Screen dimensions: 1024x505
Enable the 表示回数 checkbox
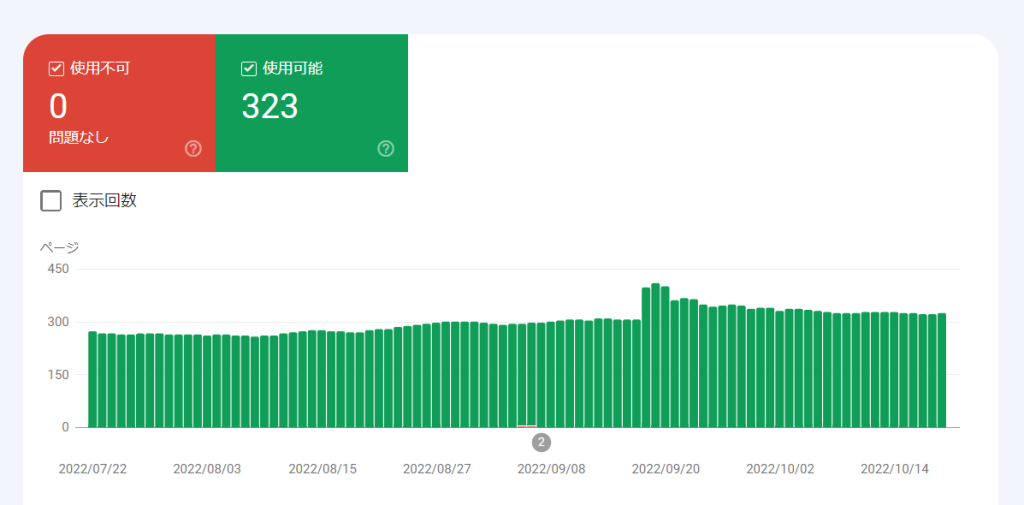[51, 201]
